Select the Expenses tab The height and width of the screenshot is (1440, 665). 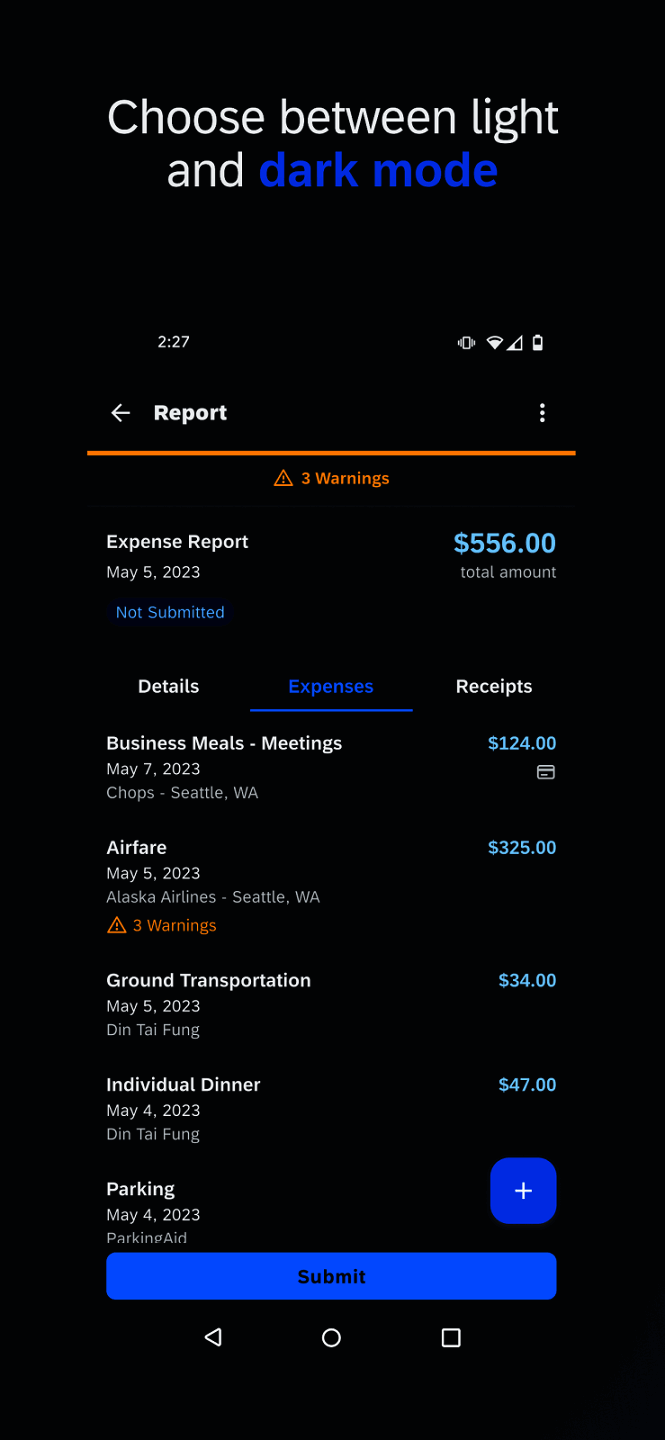(331, 686)
